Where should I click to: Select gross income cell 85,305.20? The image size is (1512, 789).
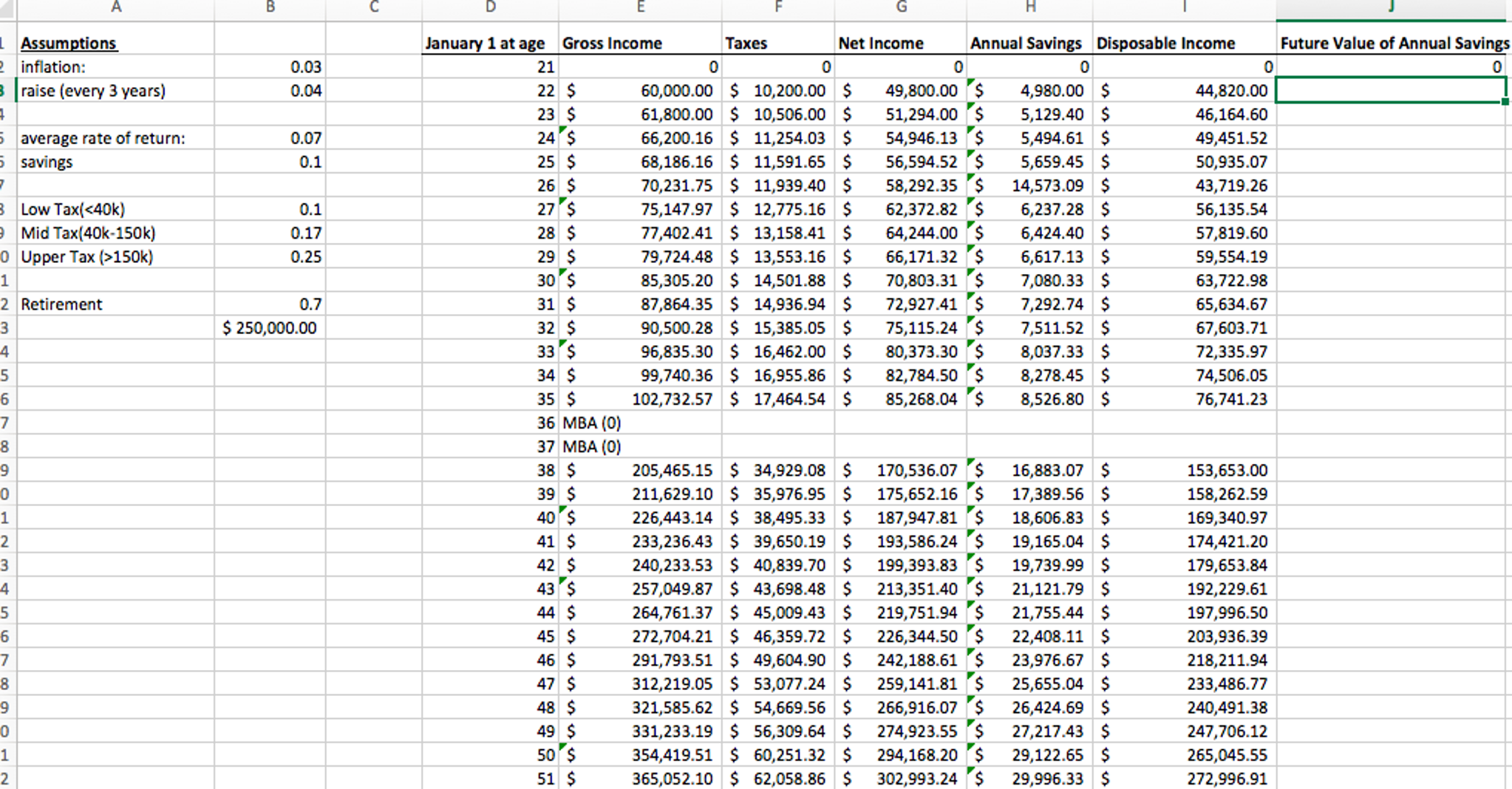[x=640, y=280]
